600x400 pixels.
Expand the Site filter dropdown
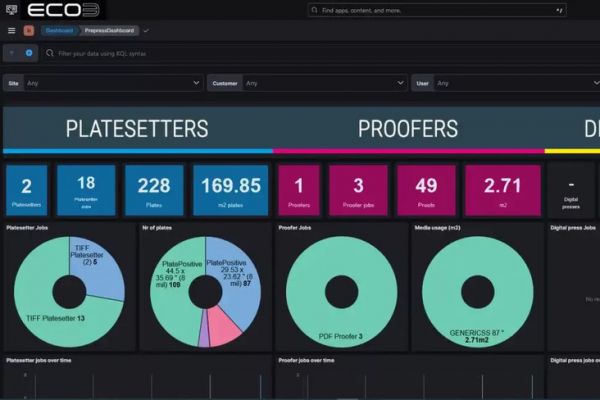tap(195, 83)
